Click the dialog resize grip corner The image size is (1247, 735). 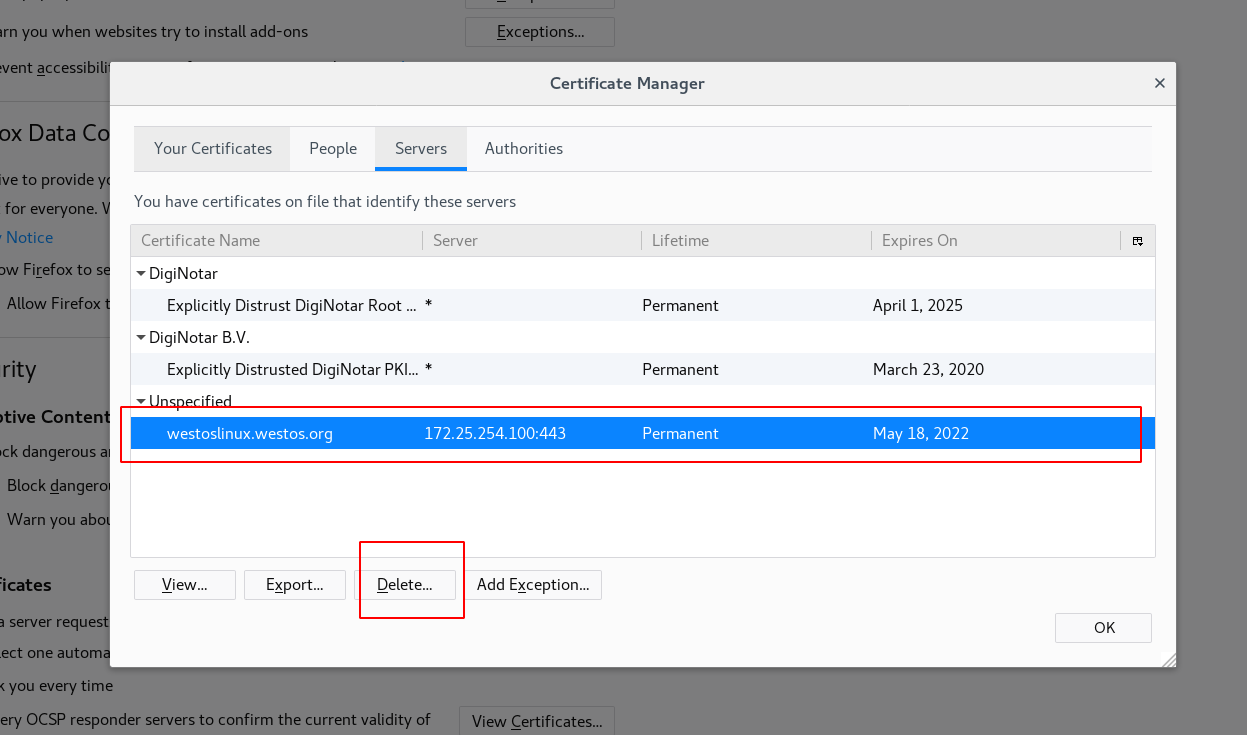click(x=1166, y=659)
